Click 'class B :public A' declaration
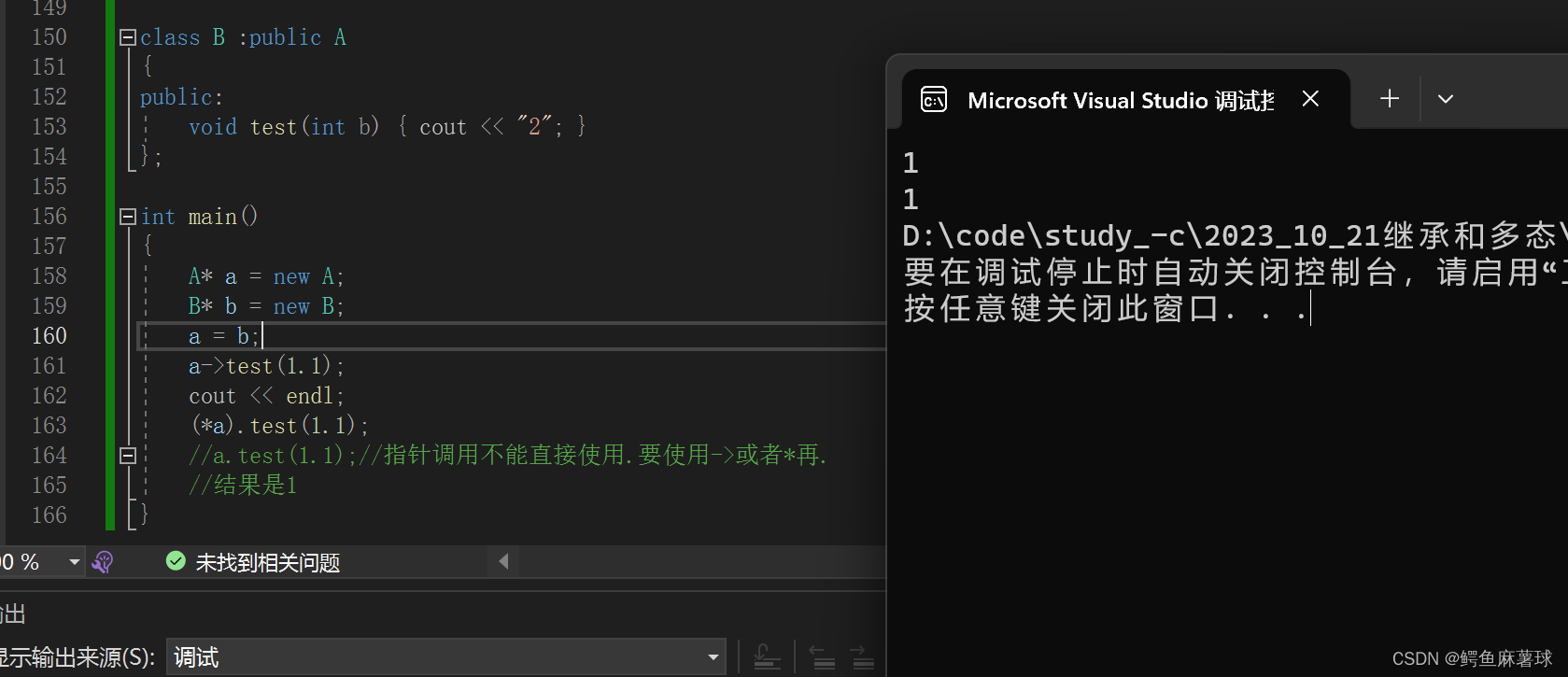This screenshot has width=1568, height=677. coord(243,37)
